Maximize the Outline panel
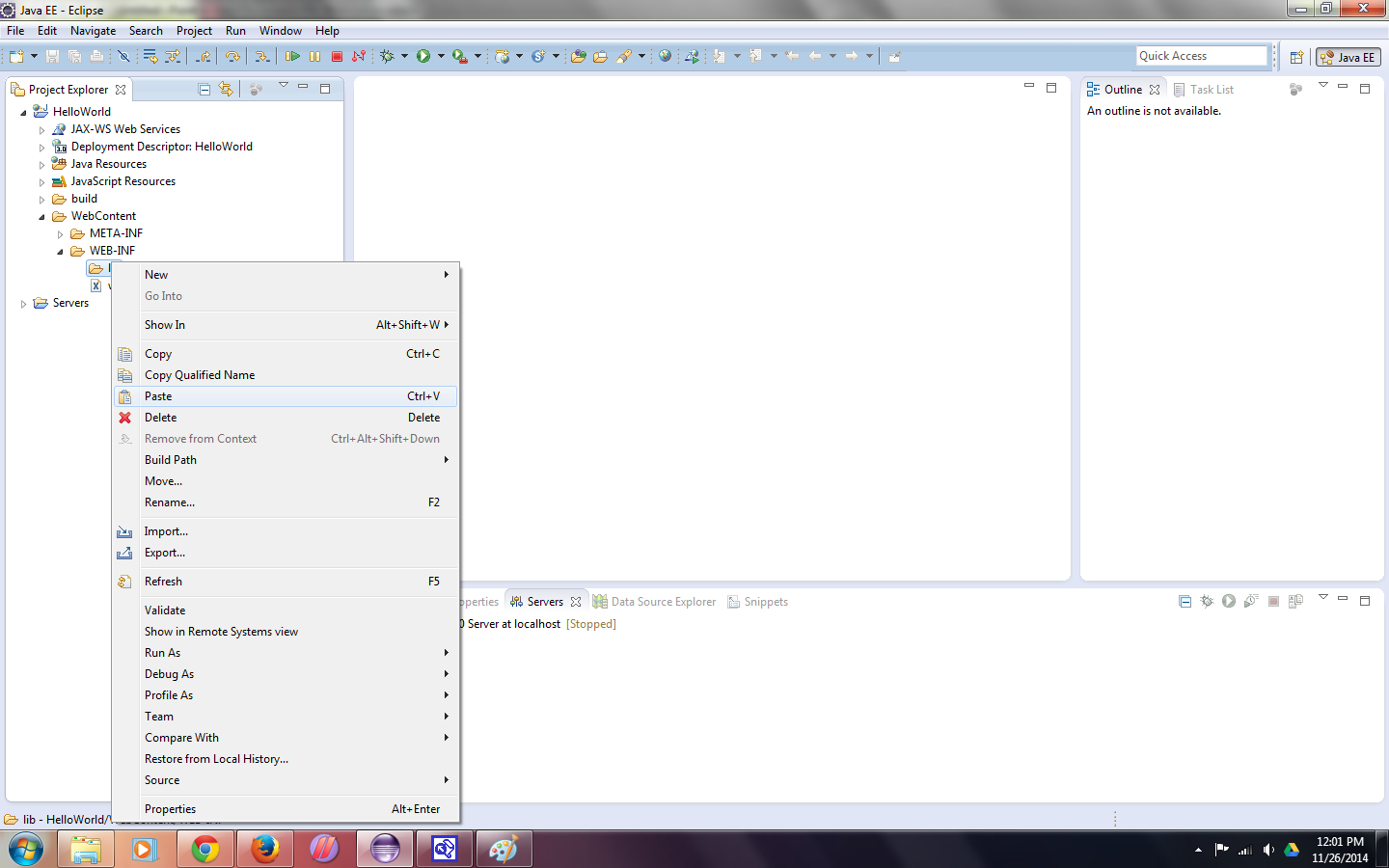 [1365, 89]
